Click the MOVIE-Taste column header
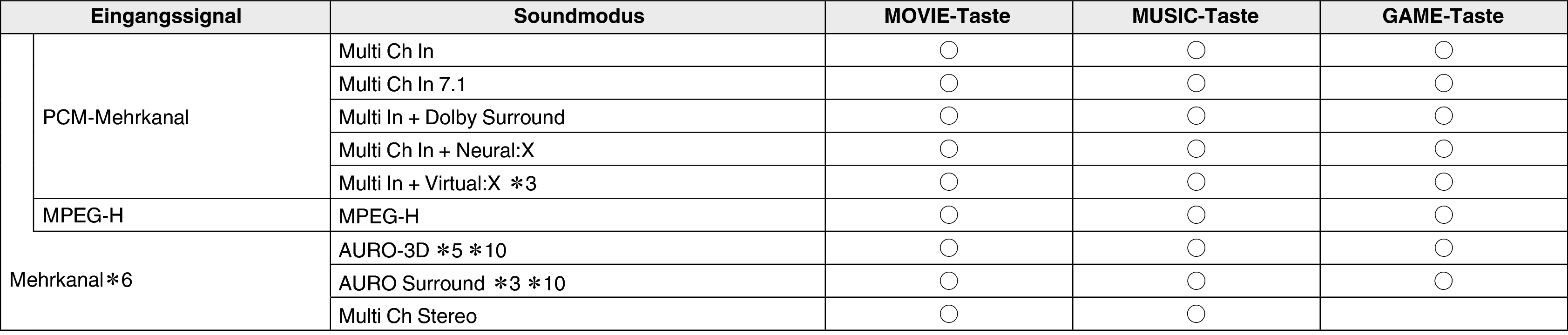The image size is (1568, 335). [948, 16]
